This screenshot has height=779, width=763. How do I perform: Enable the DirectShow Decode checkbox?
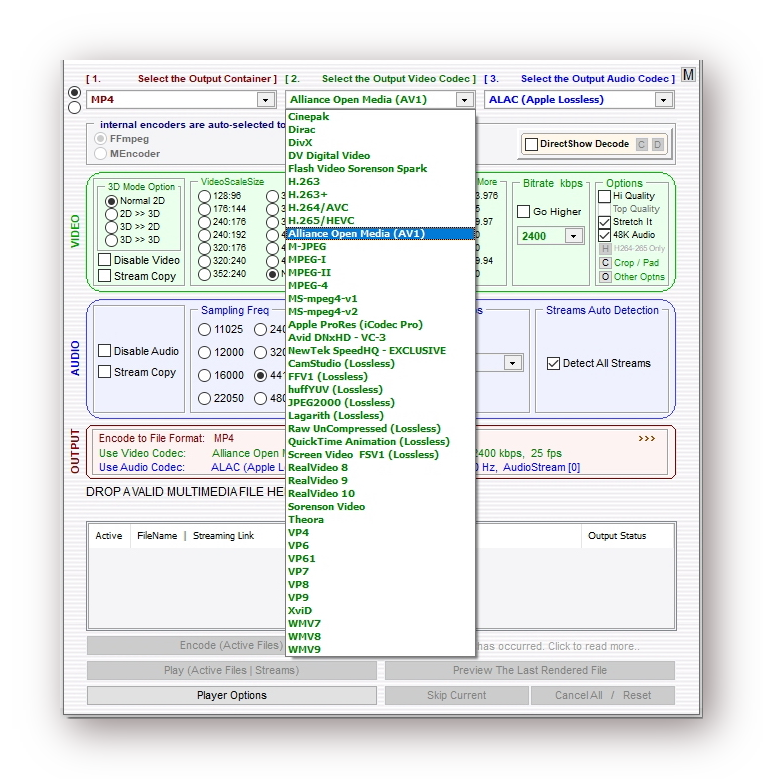531,144
